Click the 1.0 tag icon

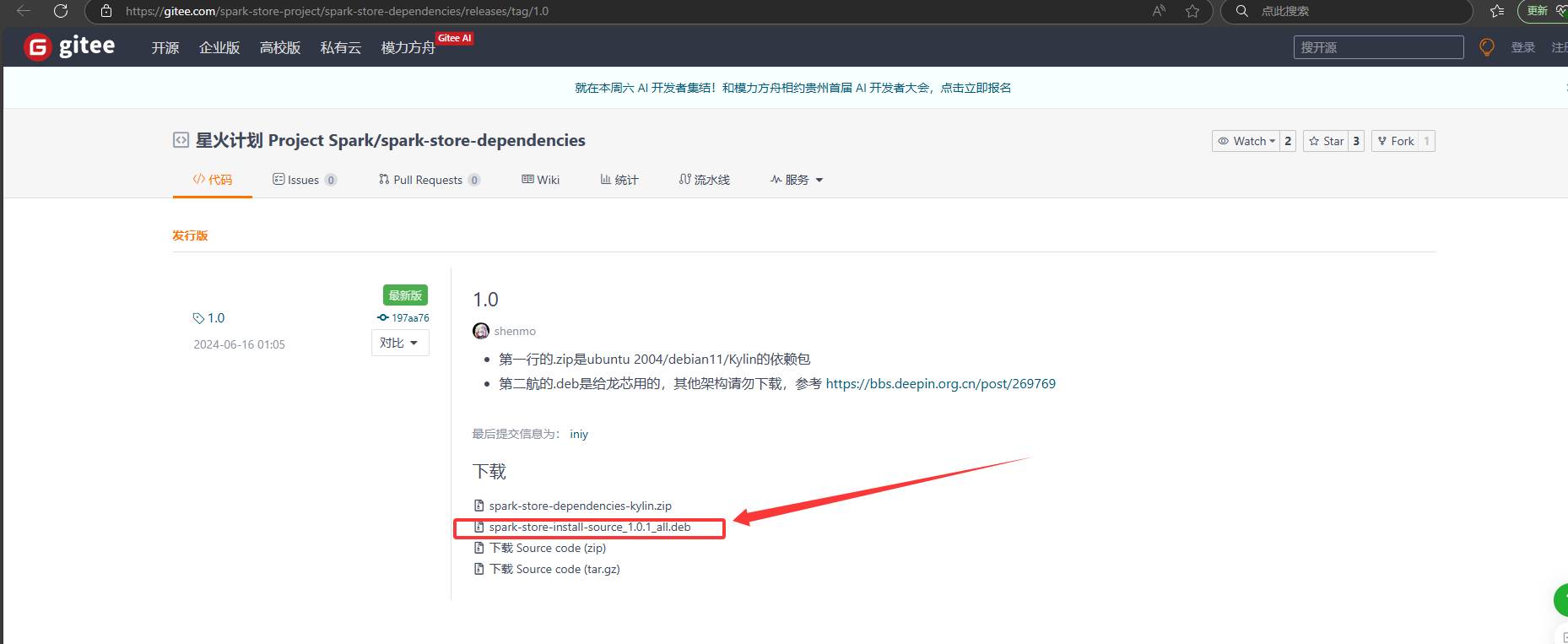[x=198, y=318]
